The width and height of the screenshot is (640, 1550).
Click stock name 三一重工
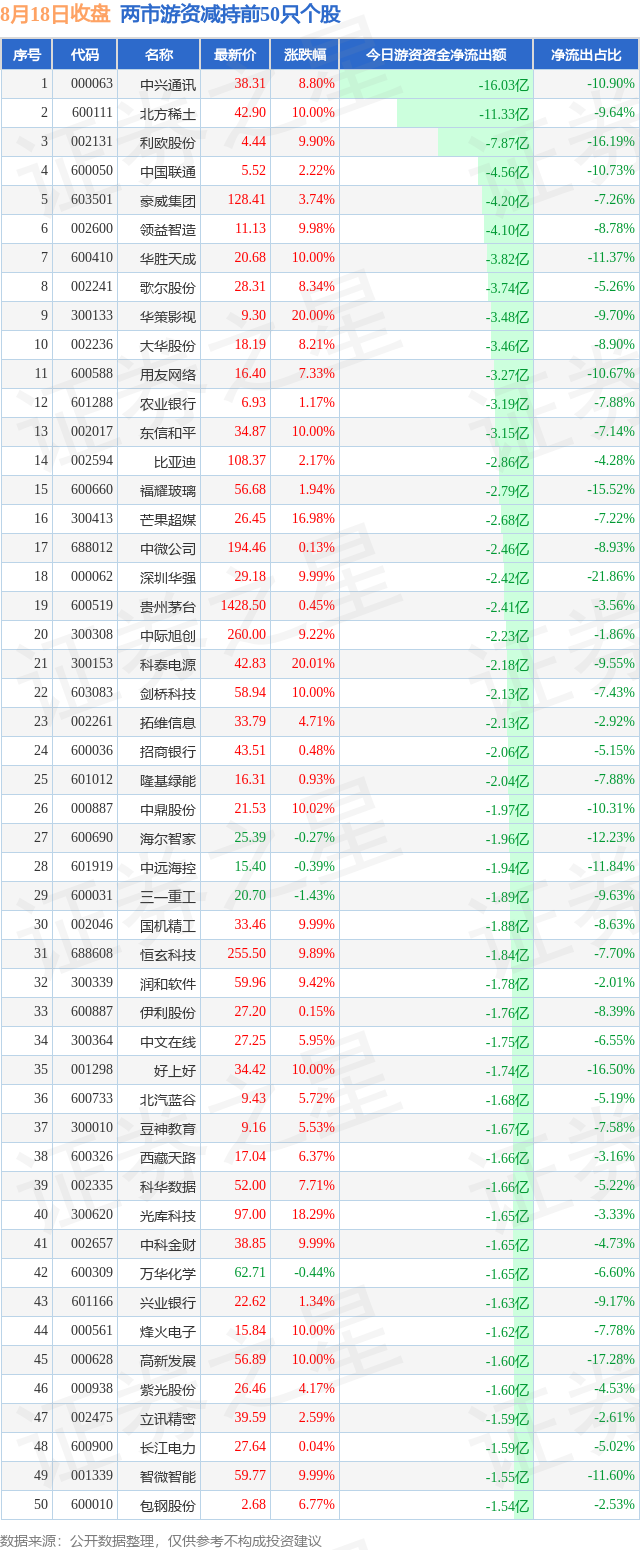pos(168,897)
